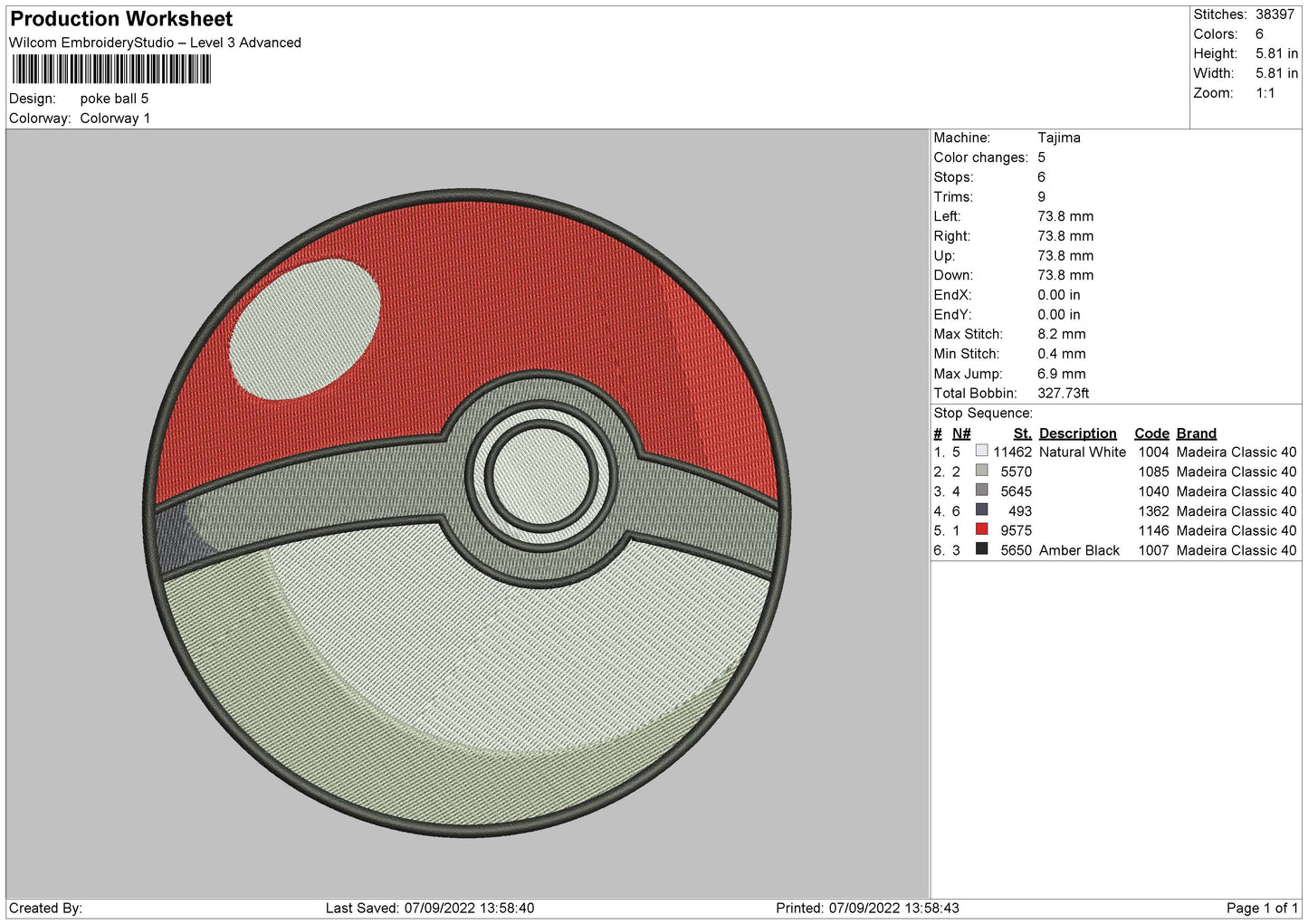Viewport: 1308px width, 924px height.
Task: Click thread code '1362'
Action: (1154, 511)
